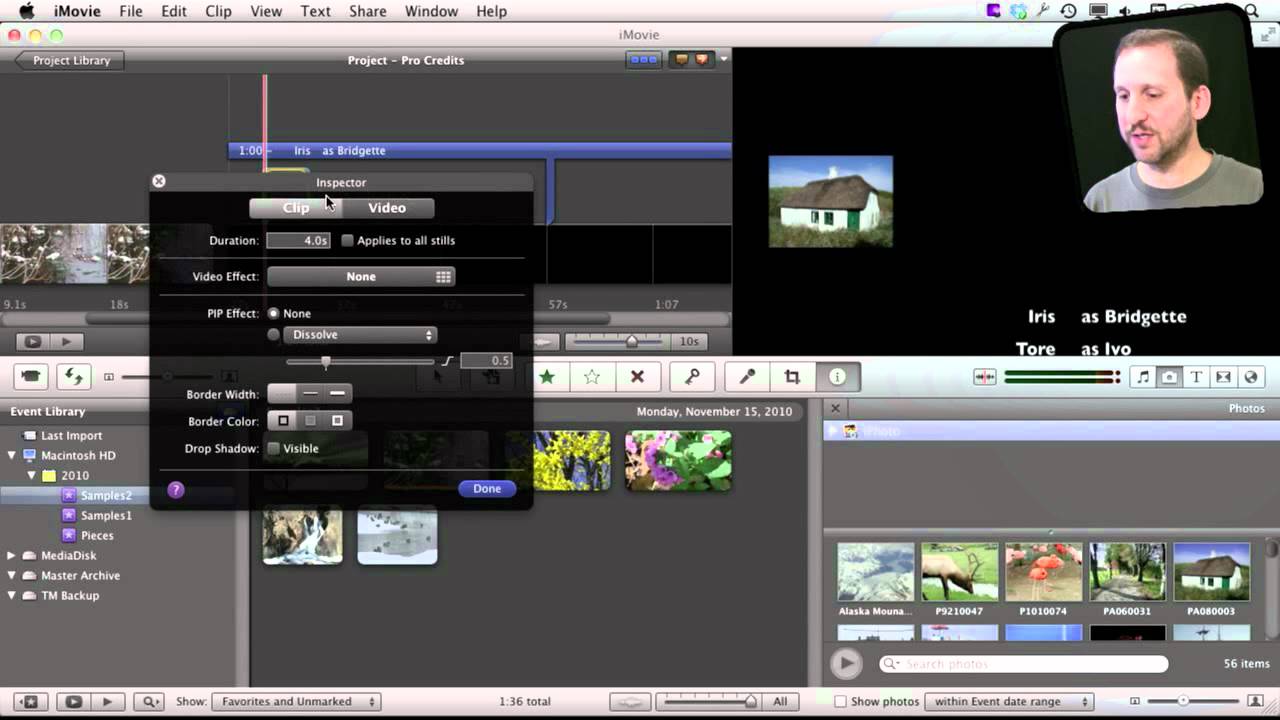This screenshot has height=720, width=1280.
Task: Open the File menu
Action: coord(130,11)
